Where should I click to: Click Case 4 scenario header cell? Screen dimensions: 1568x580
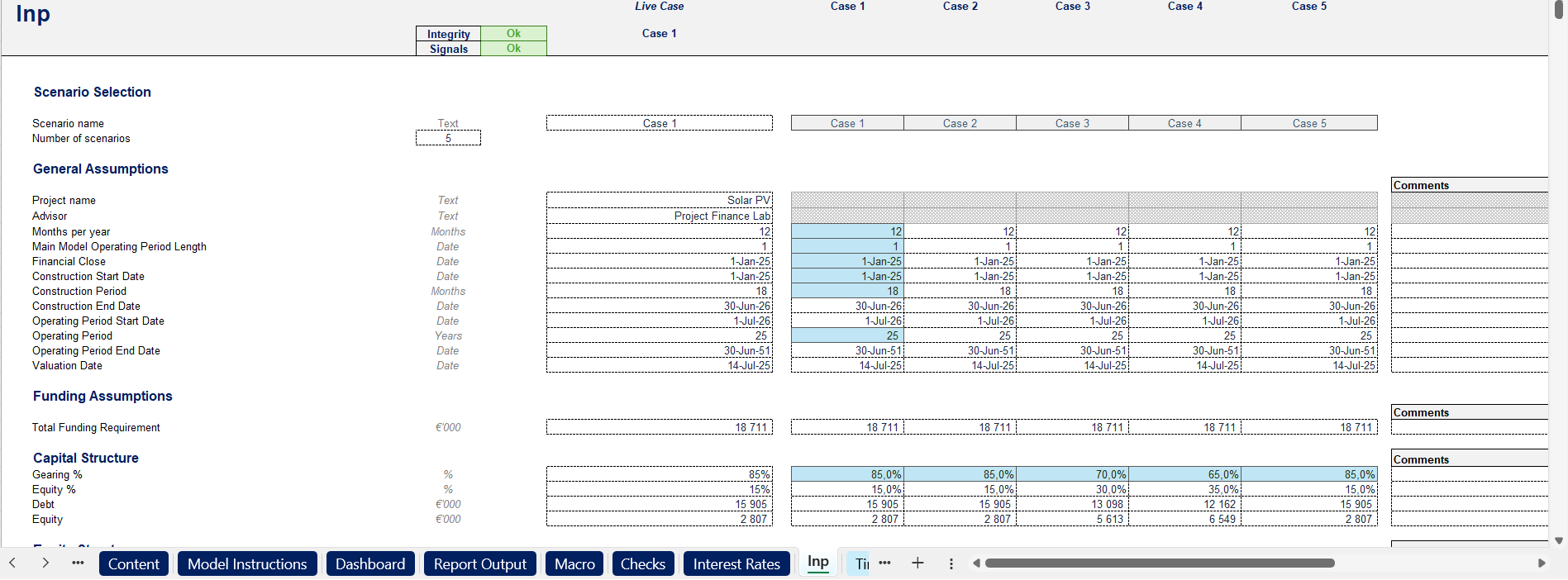[x=1184, y=123]
